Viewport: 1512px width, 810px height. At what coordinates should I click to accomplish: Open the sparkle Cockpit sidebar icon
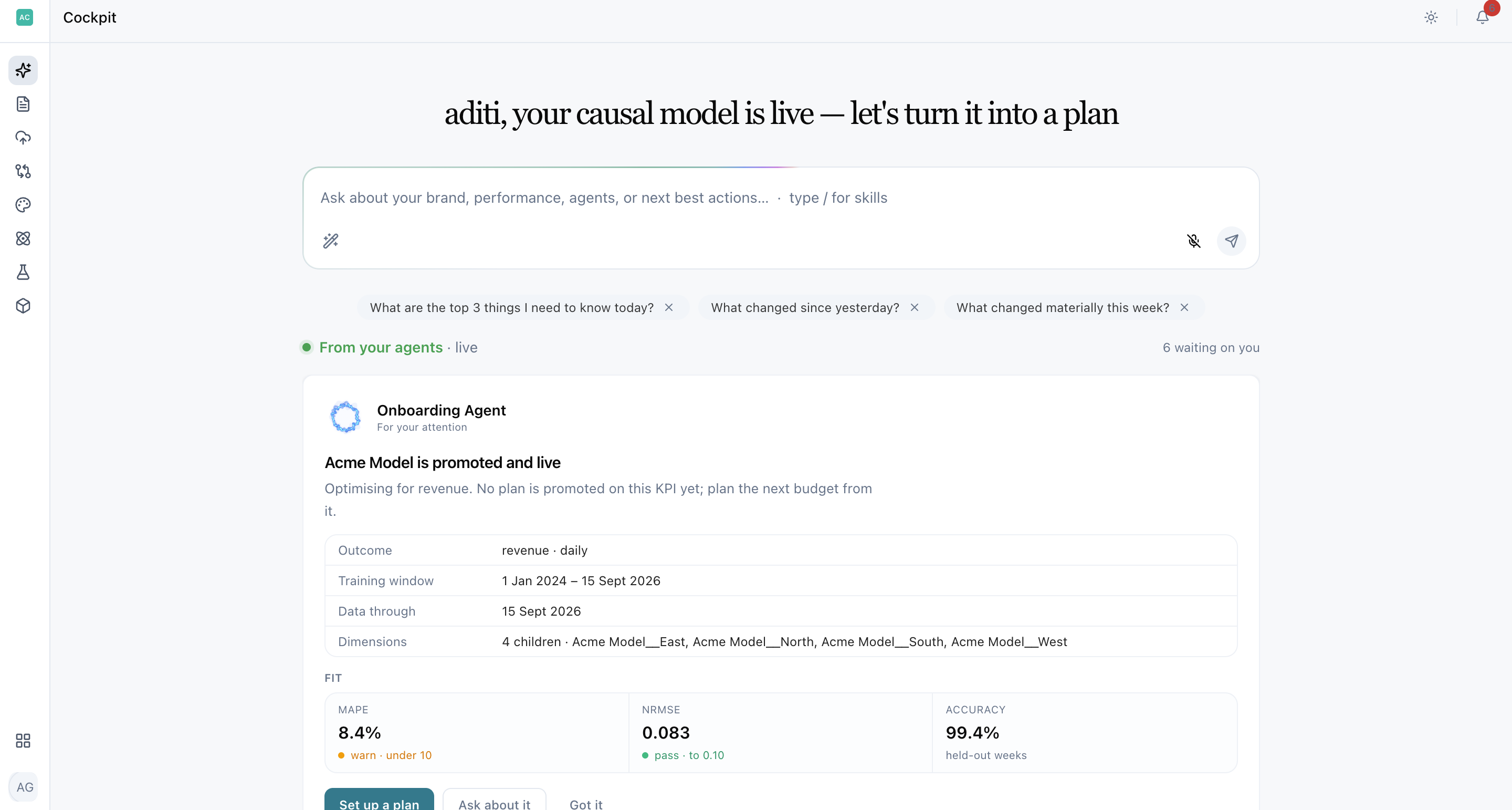[24, 70]
